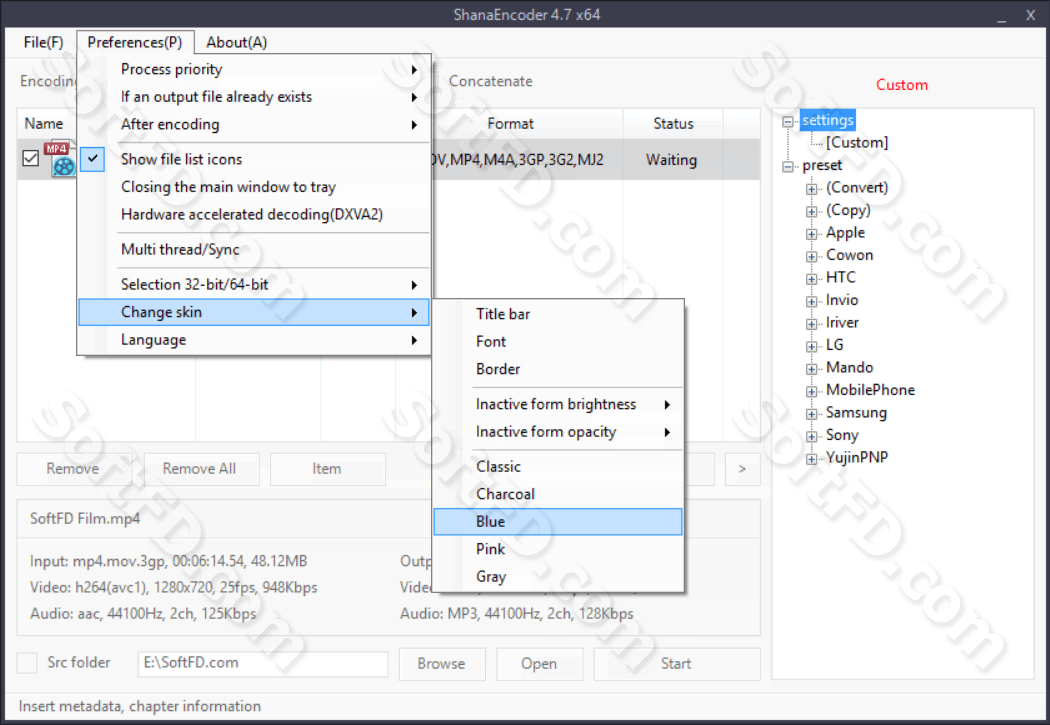Uncheck Show file list icons option
Image resolution: width=1050 pixels, height=725 pixels.
pyautogui.click(x=254, y=159)
